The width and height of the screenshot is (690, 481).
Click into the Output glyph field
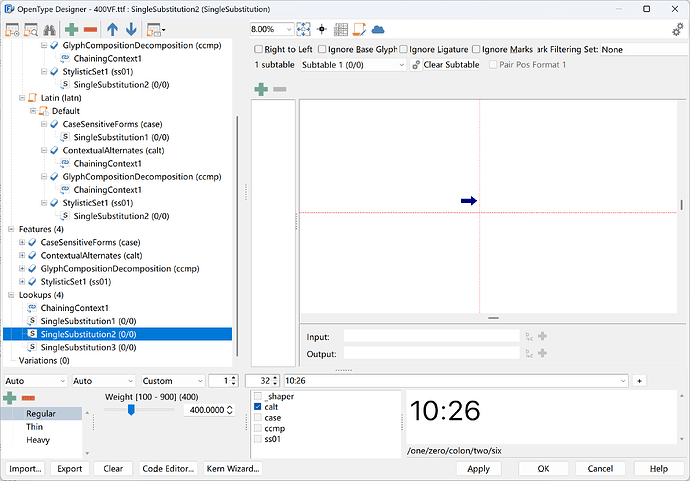pos(431,353)
